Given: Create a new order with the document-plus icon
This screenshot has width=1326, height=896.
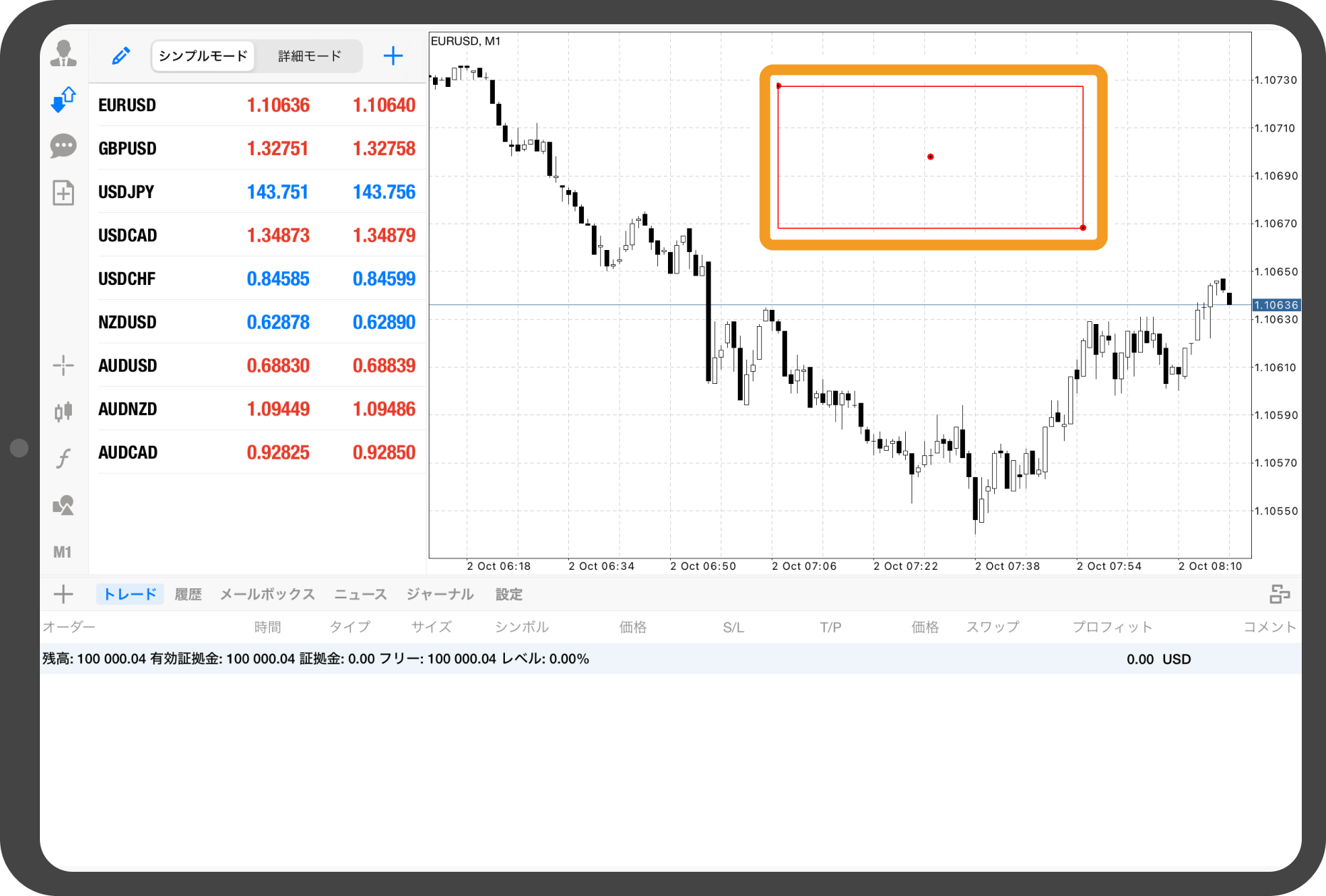Looking at the screenshot, I should [x=63, y=192].
